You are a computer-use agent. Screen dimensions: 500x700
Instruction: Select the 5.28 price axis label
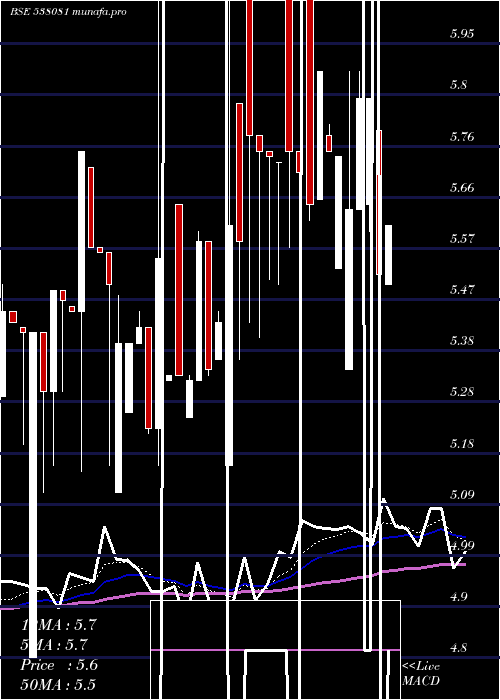pyautogui.click(x=462, y=392)
